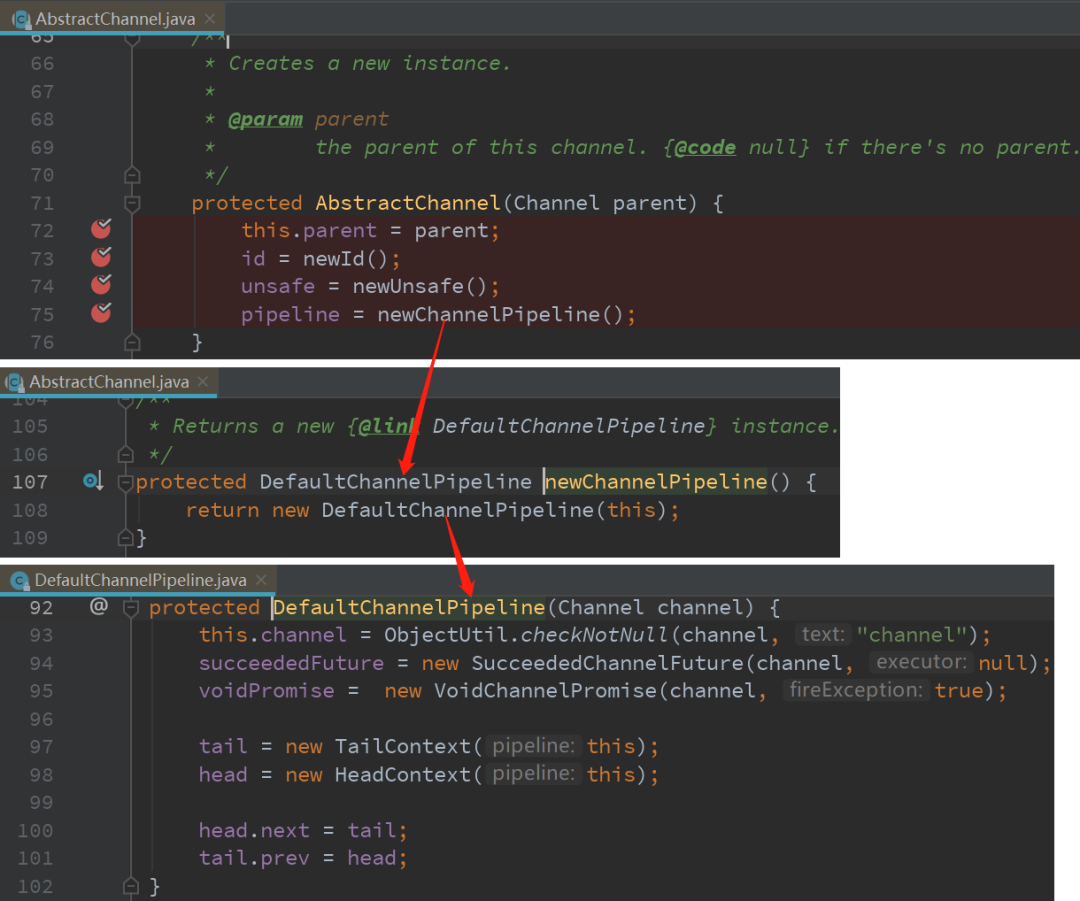Collapse constructor end fold marker at line 76

click(132, 342)
